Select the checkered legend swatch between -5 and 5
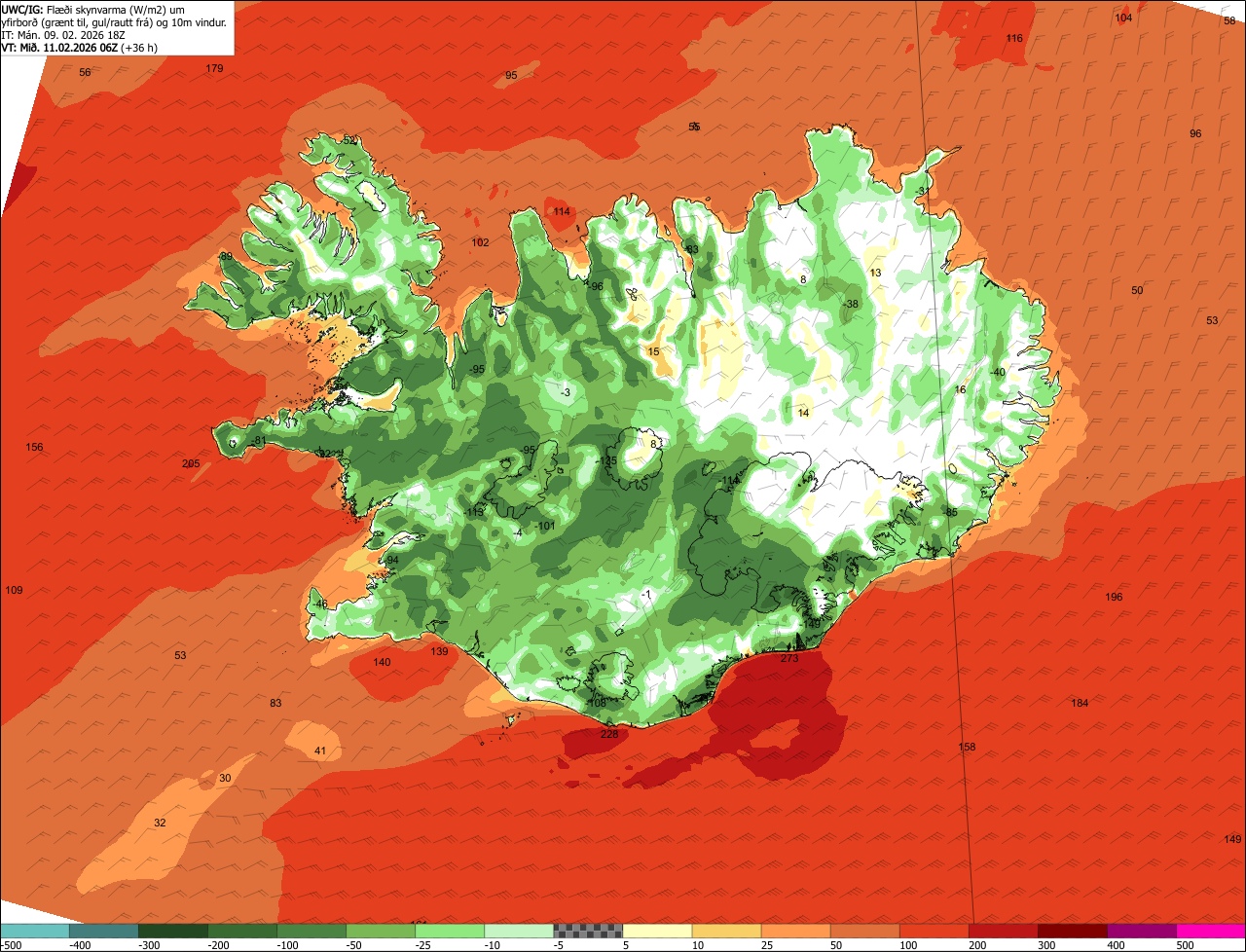Screen dimensions: 1246x952 (587, 931)
